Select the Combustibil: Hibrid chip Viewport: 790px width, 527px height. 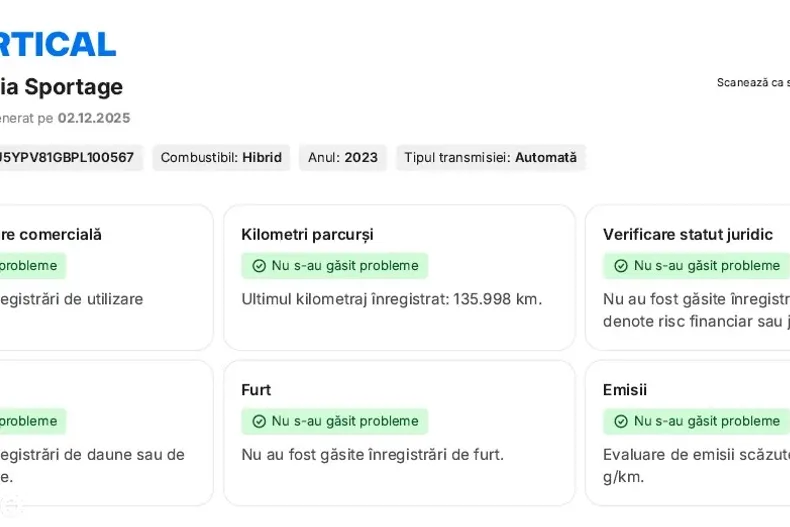221,157
